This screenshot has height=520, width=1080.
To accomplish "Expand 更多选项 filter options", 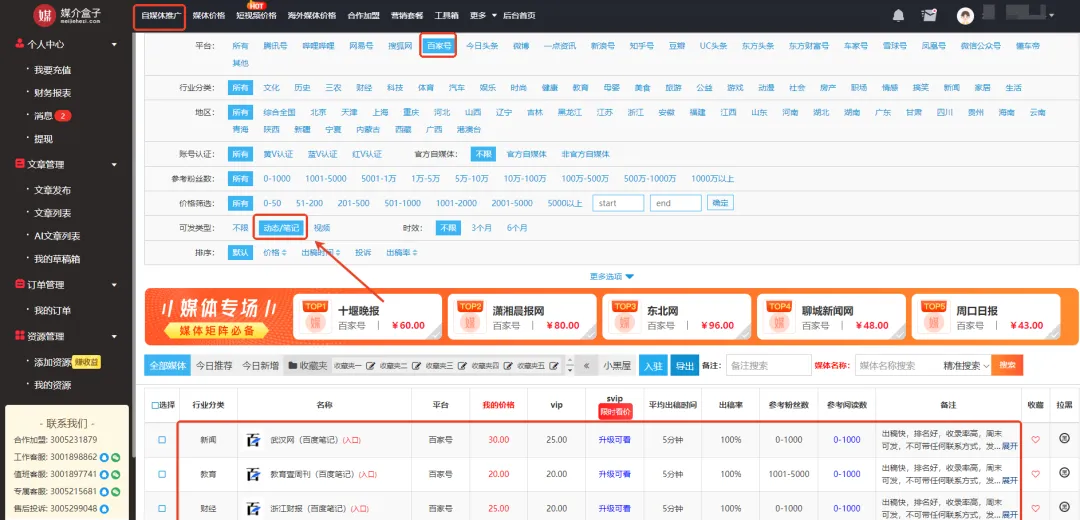I will tap(612, 276).
